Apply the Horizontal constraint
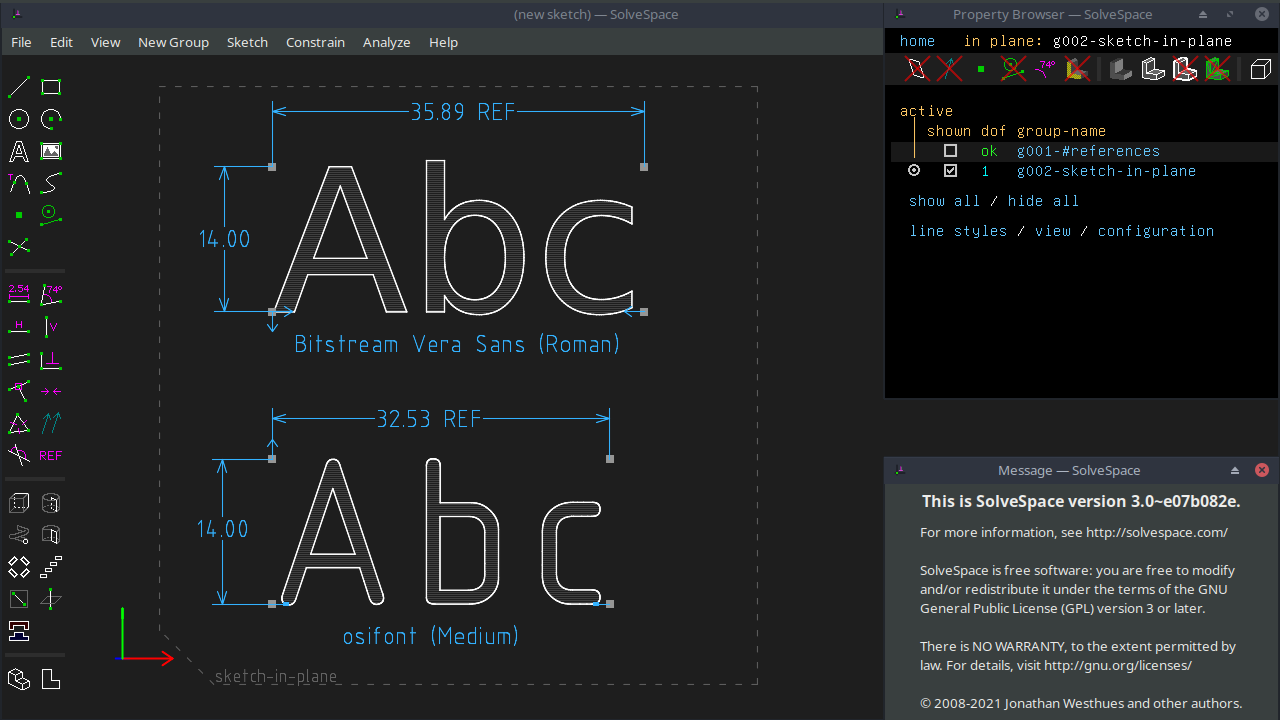 (18, 325)
